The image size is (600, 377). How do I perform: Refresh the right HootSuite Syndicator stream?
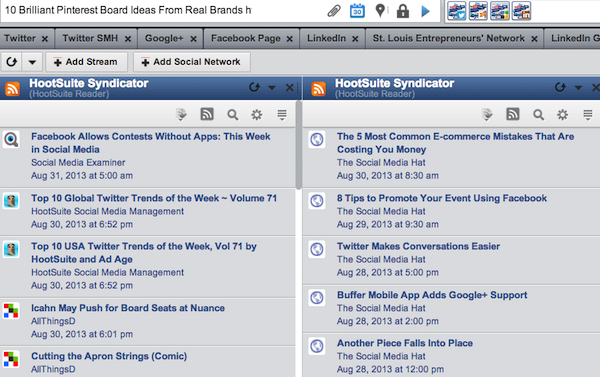[560, 88]
